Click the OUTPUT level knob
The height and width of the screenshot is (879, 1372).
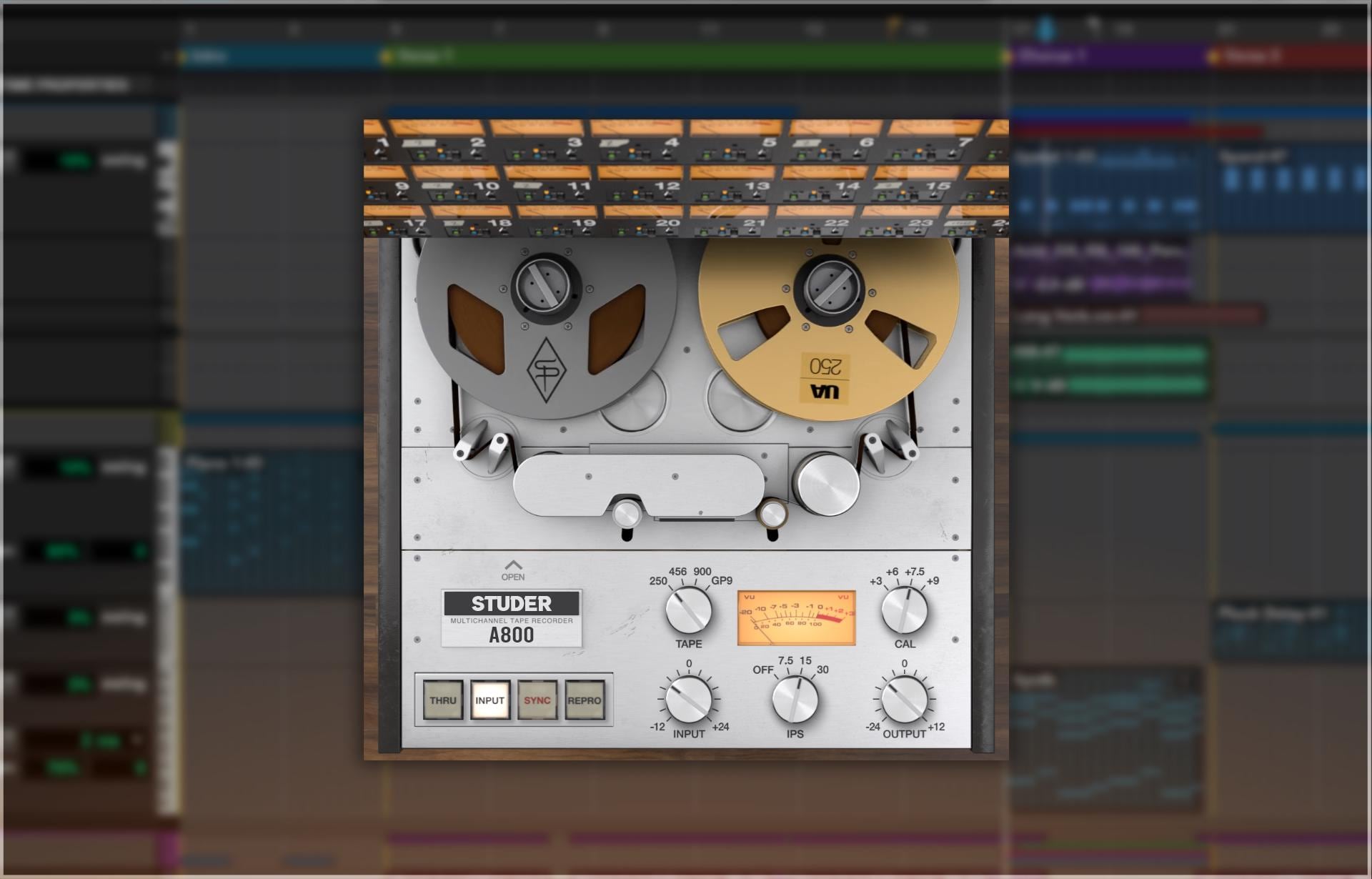[x=905, y=699]
